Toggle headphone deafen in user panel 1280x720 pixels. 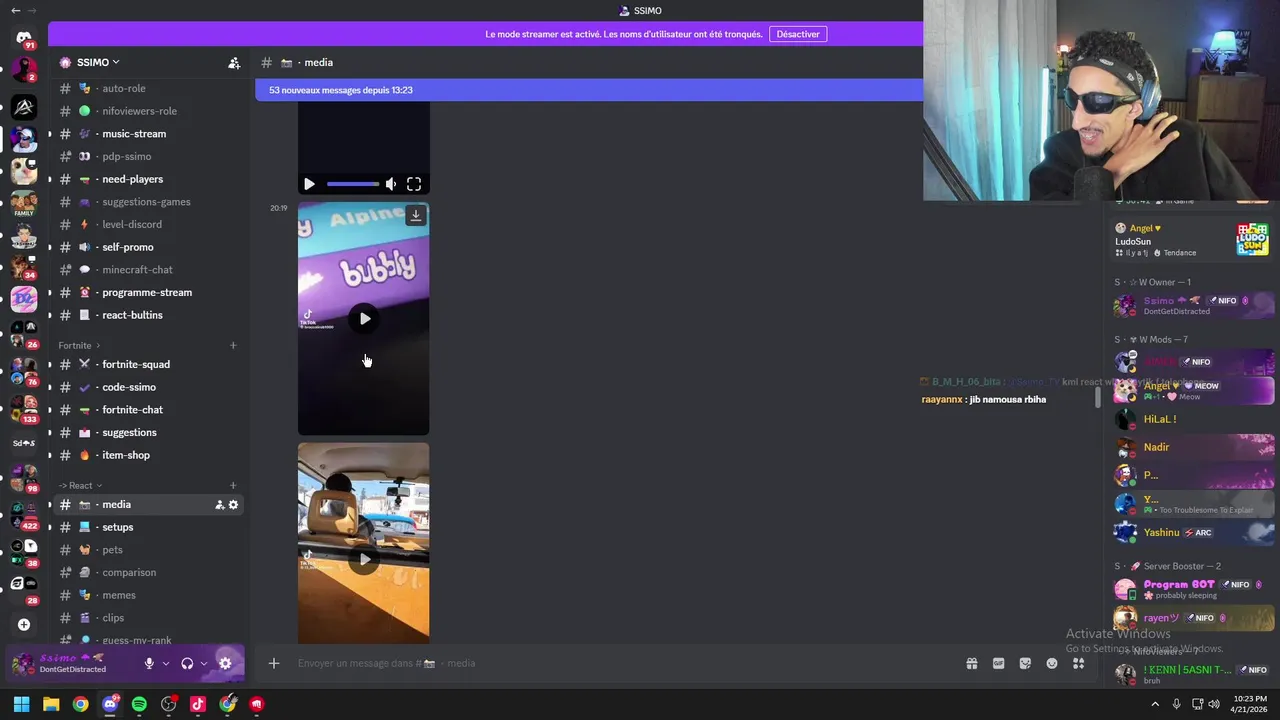pyautogui.click(x=187, y=663)
